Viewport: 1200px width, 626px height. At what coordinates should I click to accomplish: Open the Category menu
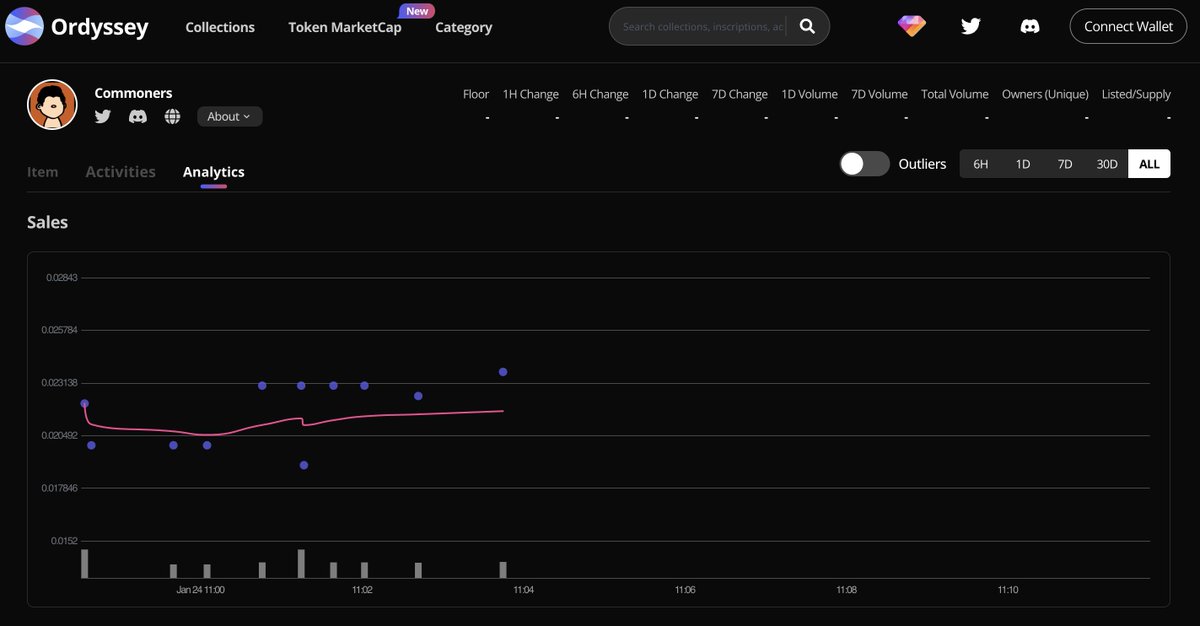click(464, 27)
